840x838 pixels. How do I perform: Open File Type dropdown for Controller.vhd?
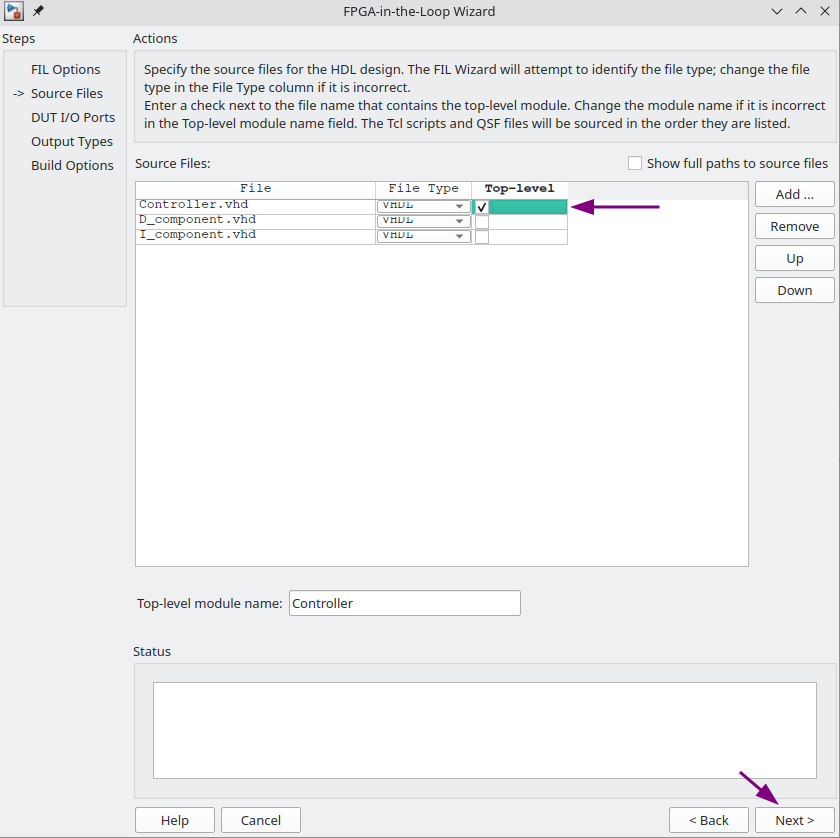click(x=423, y=206)
